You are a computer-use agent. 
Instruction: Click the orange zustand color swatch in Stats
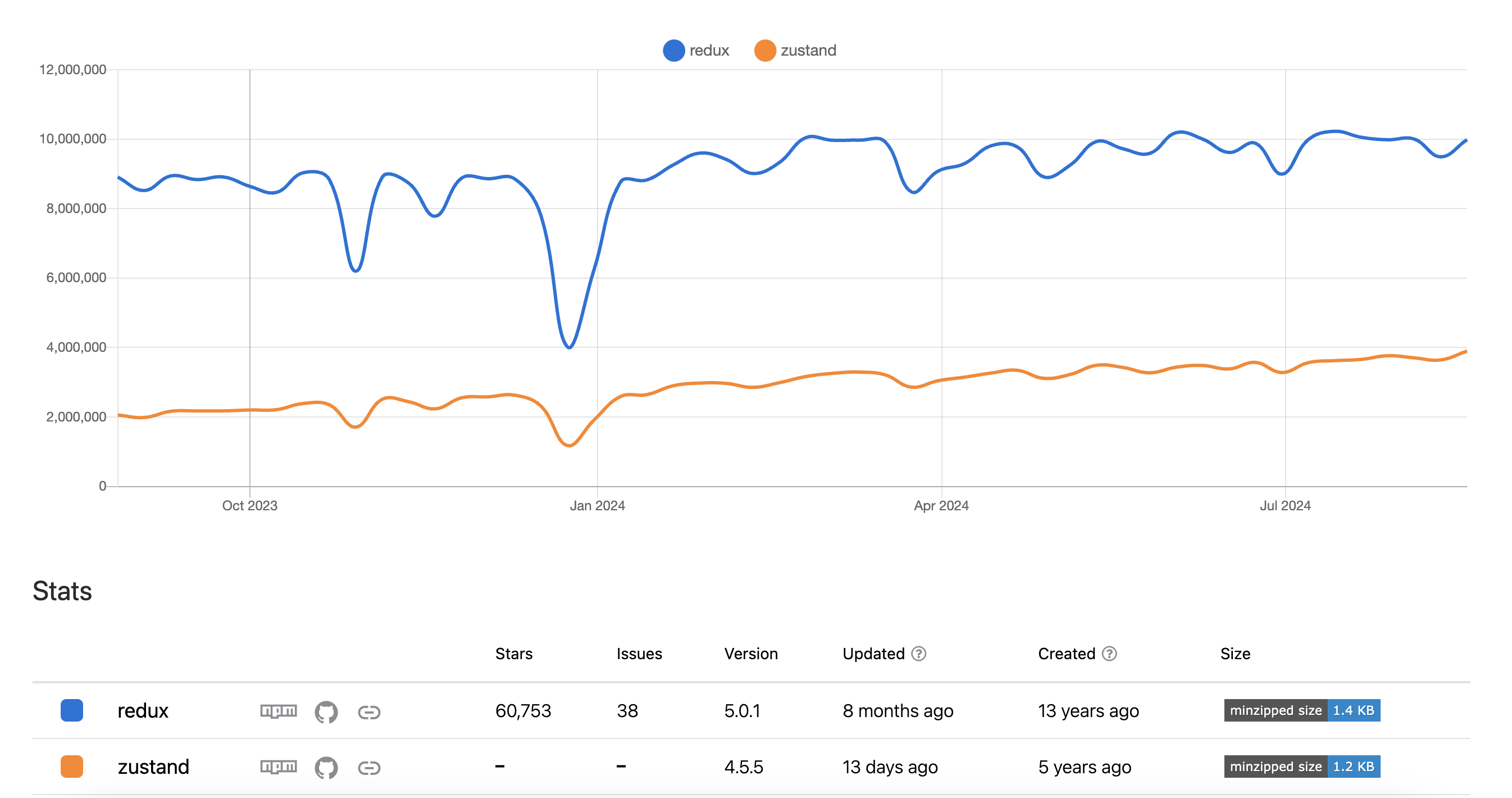click(x=71, y=767)
